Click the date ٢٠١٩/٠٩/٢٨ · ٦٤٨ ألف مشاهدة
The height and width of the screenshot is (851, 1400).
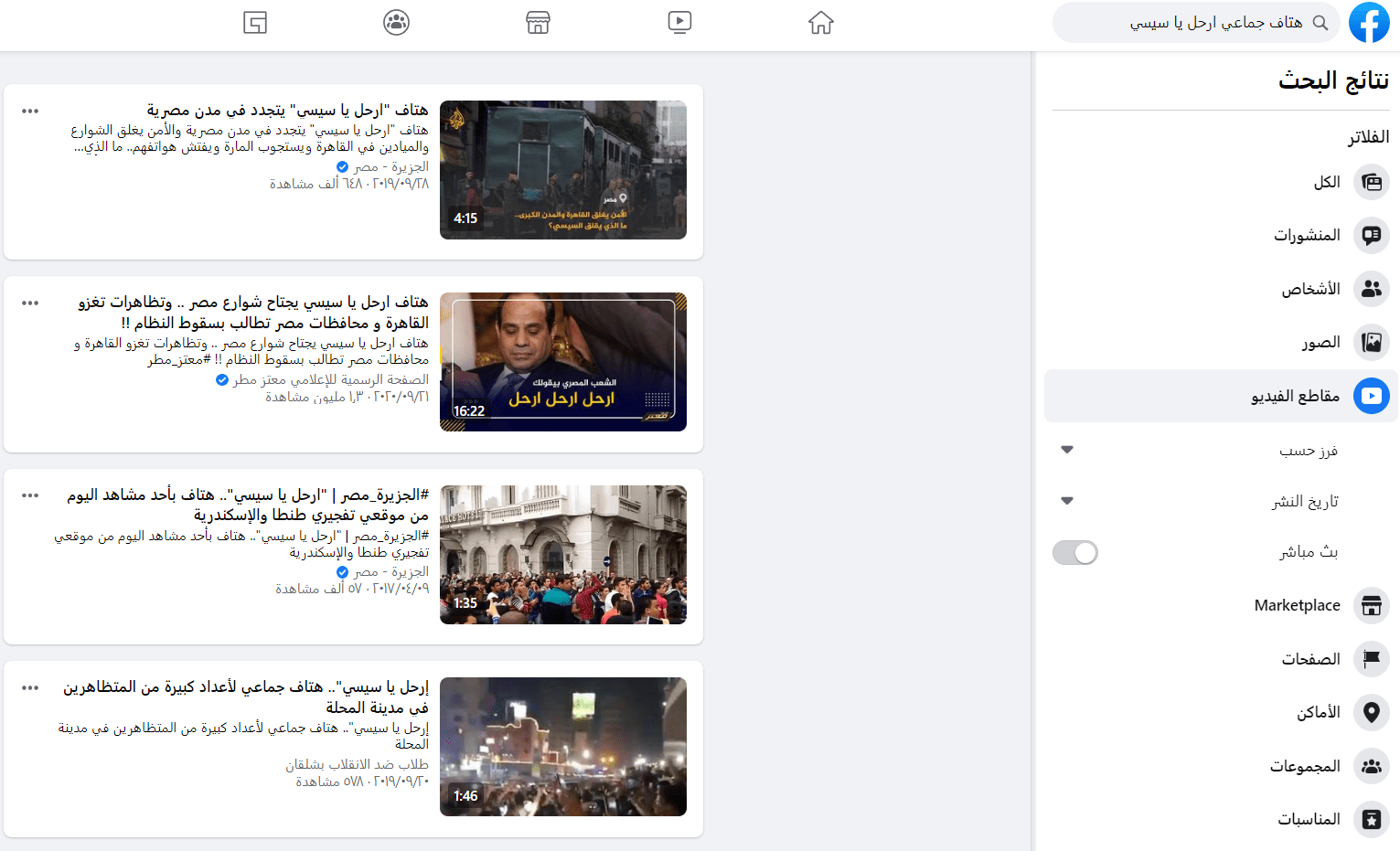[x=349, y=184]
